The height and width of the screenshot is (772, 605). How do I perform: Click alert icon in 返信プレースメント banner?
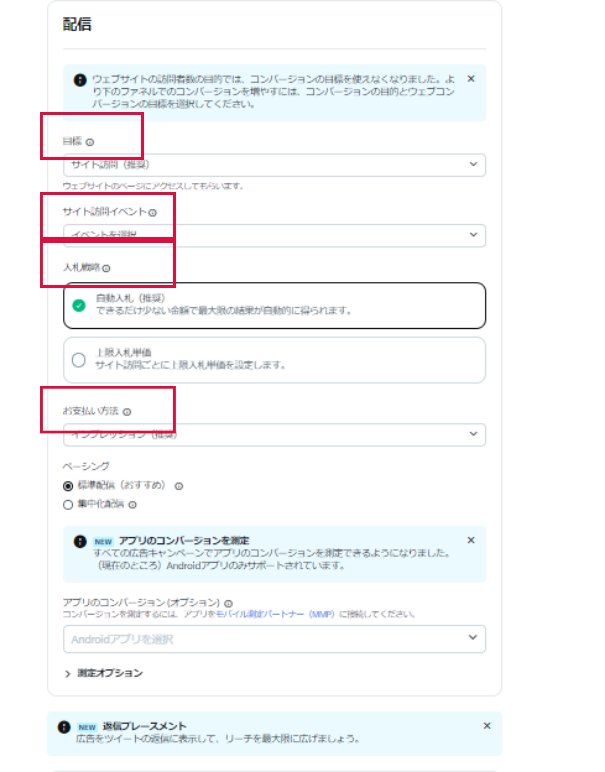tap(64, 727)
